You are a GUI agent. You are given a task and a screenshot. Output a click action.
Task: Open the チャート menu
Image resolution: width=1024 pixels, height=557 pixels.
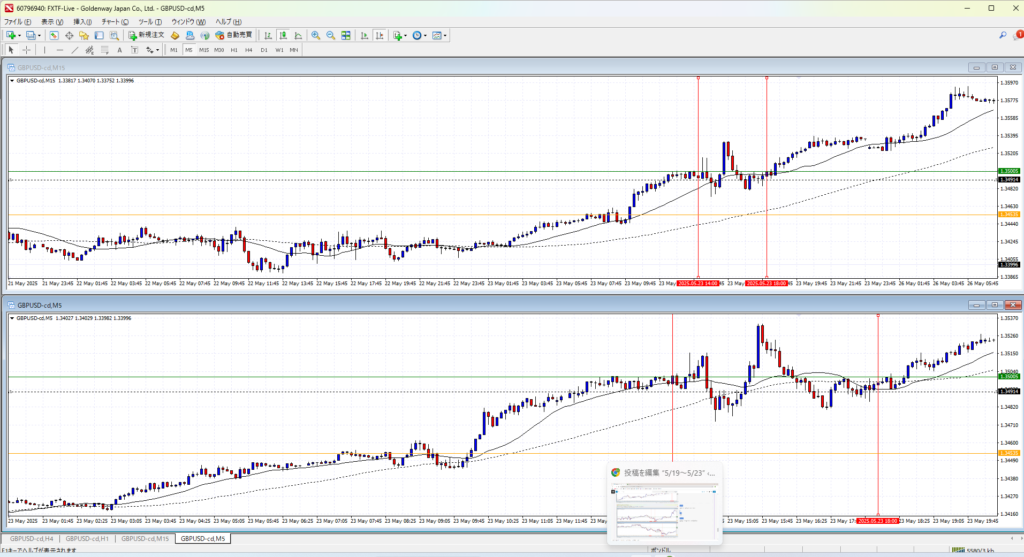pos(110,21)
